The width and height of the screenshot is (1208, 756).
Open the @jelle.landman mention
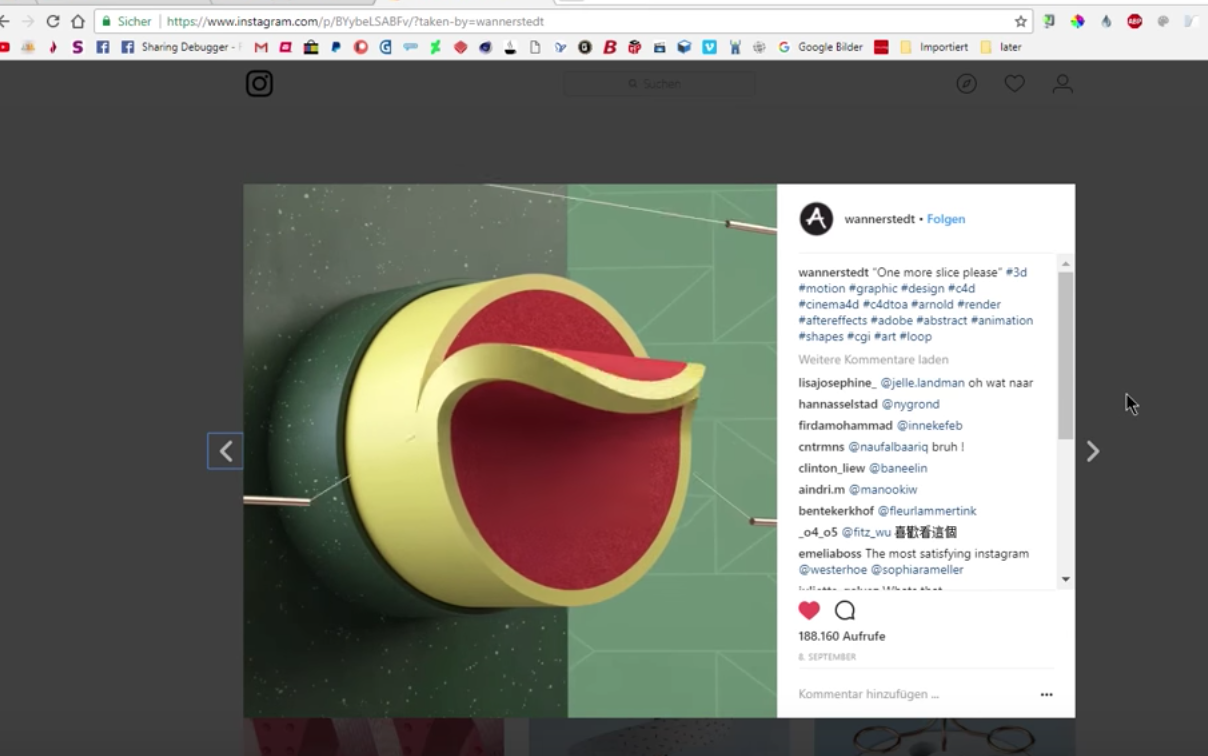coord(922,383)
